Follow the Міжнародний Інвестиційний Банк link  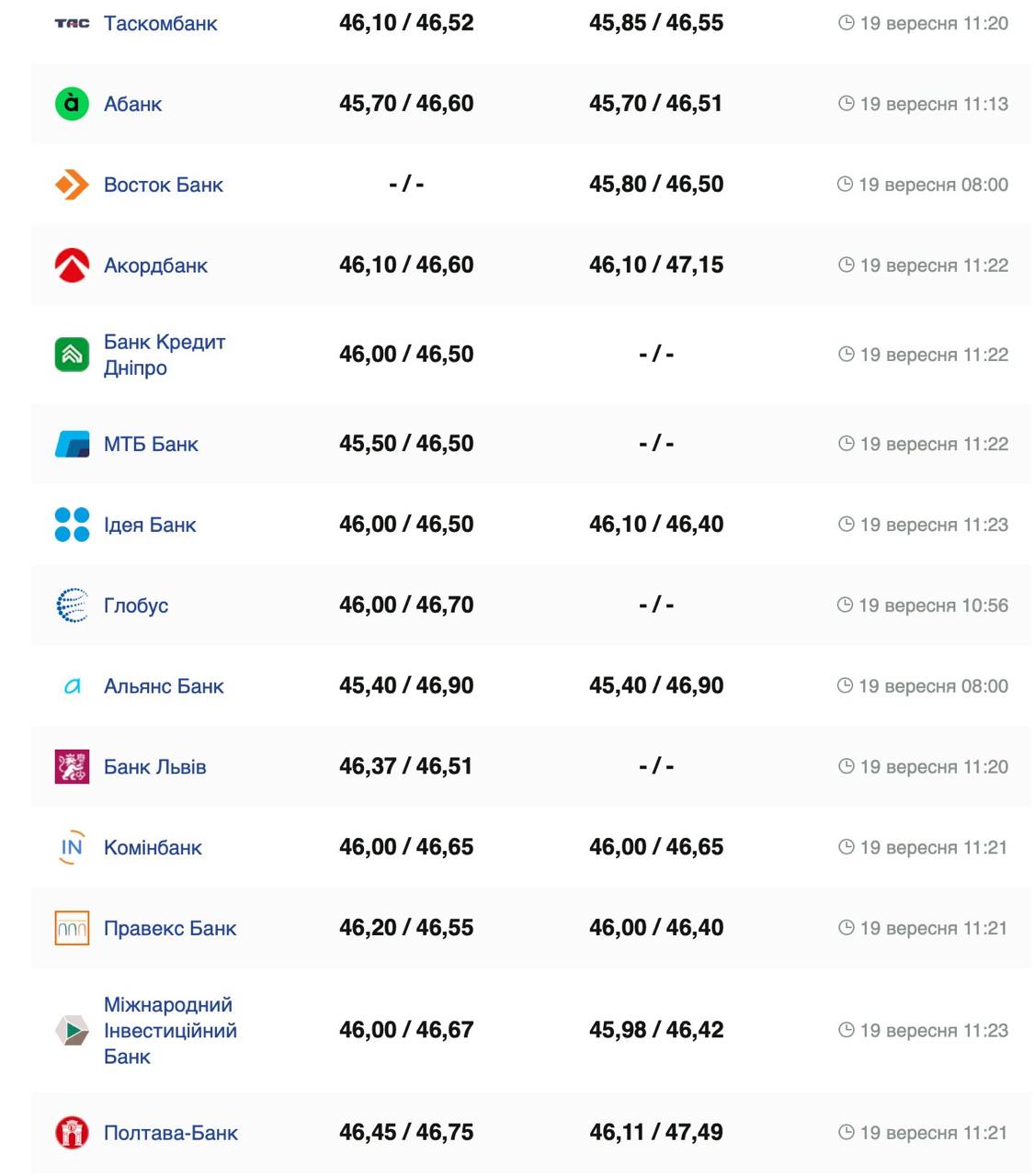[170, 1031]
